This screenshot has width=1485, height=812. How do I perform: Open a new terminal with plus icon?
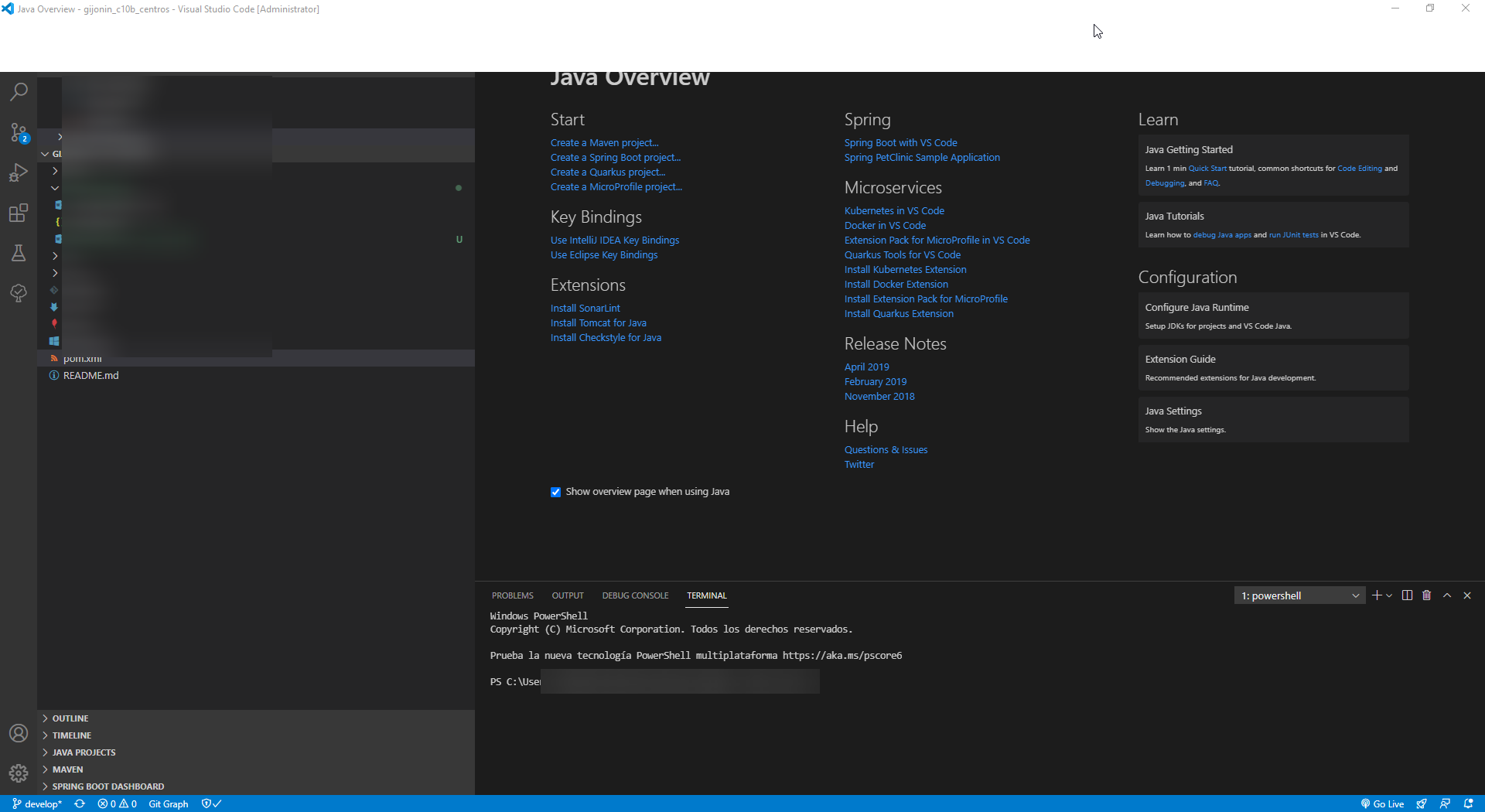tap(1376, 595)
